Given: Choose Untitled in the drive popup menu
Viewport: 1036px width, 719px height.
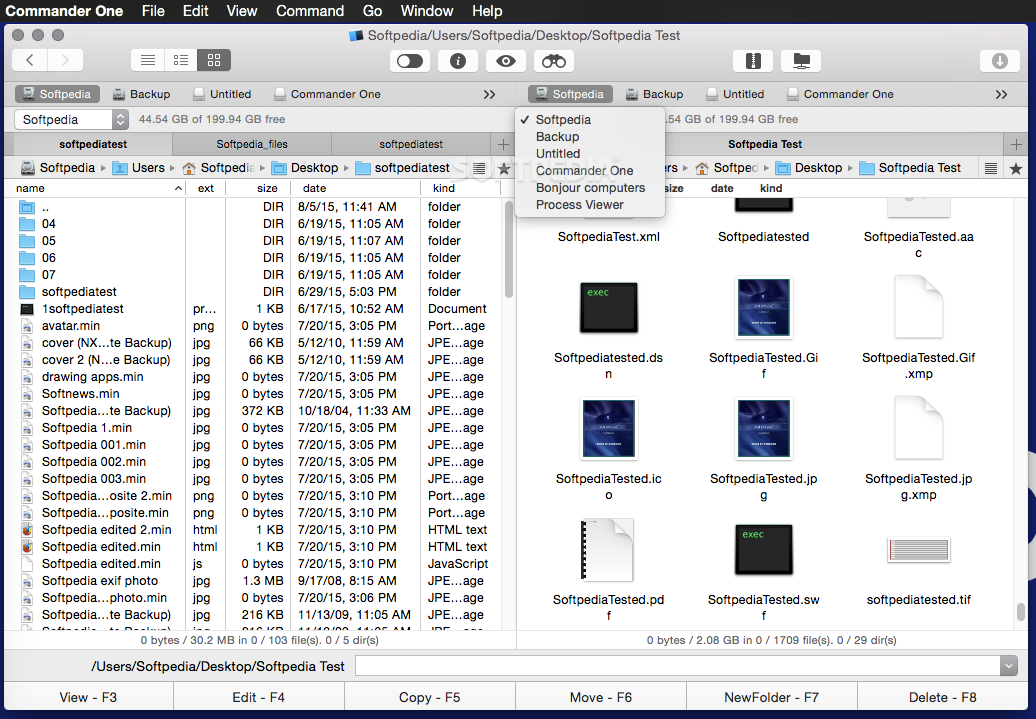Looking at the screenshot, I should point(589,154).
